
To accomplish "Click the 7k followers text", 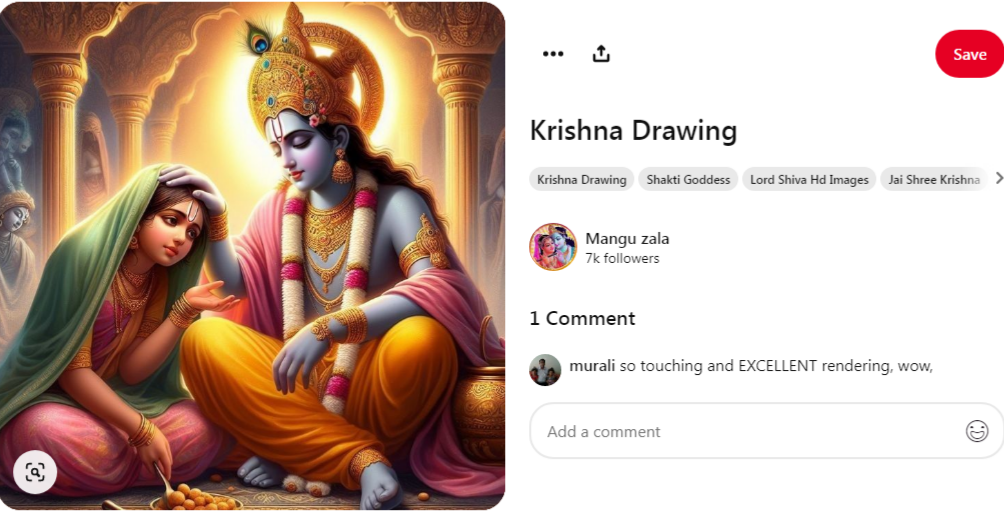I will [622, 258].
